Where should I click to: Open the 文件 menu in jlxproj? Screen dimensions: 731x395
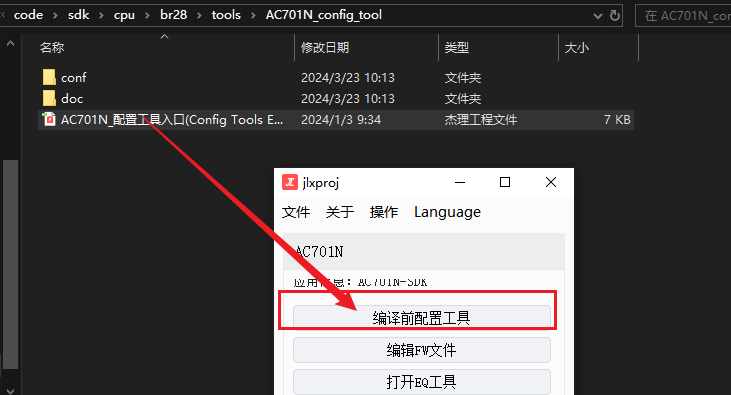click(296, 212)
